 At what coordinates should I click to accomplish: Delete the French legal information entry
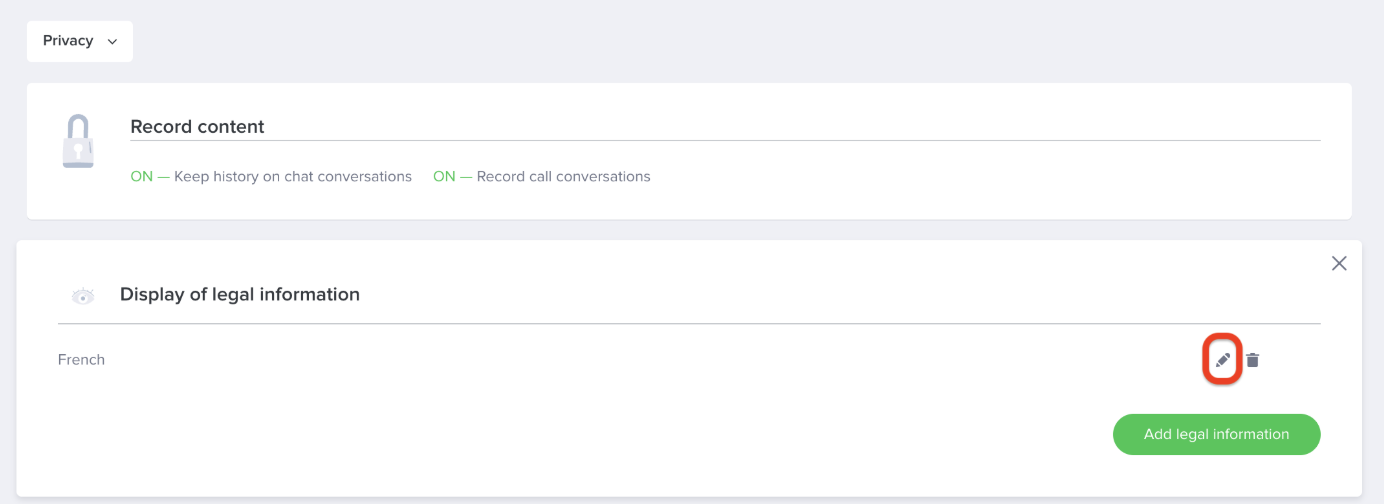1252,360
